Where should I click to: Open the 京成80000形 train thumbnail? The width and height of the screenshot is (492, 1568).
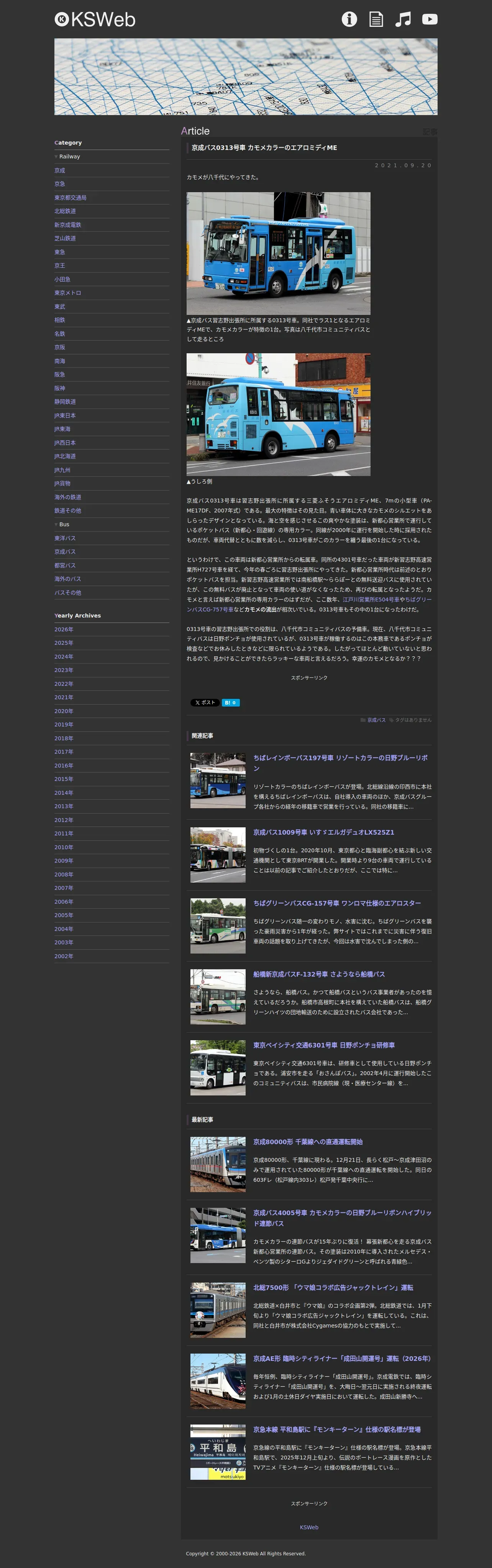coord(218,1164)
